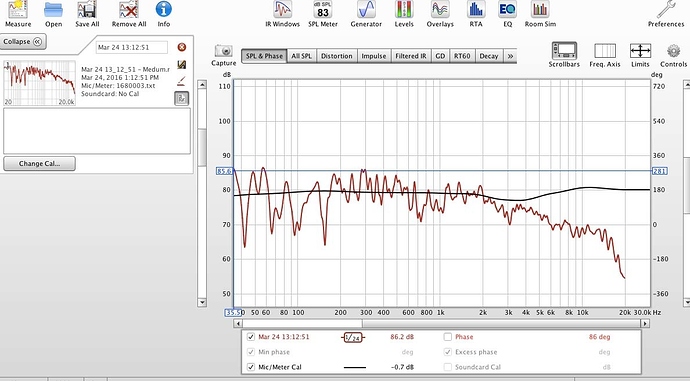690x381 pixels.
Task: Open the Room Sim tool
Action: pyautogui.click(x=540, y=14)
